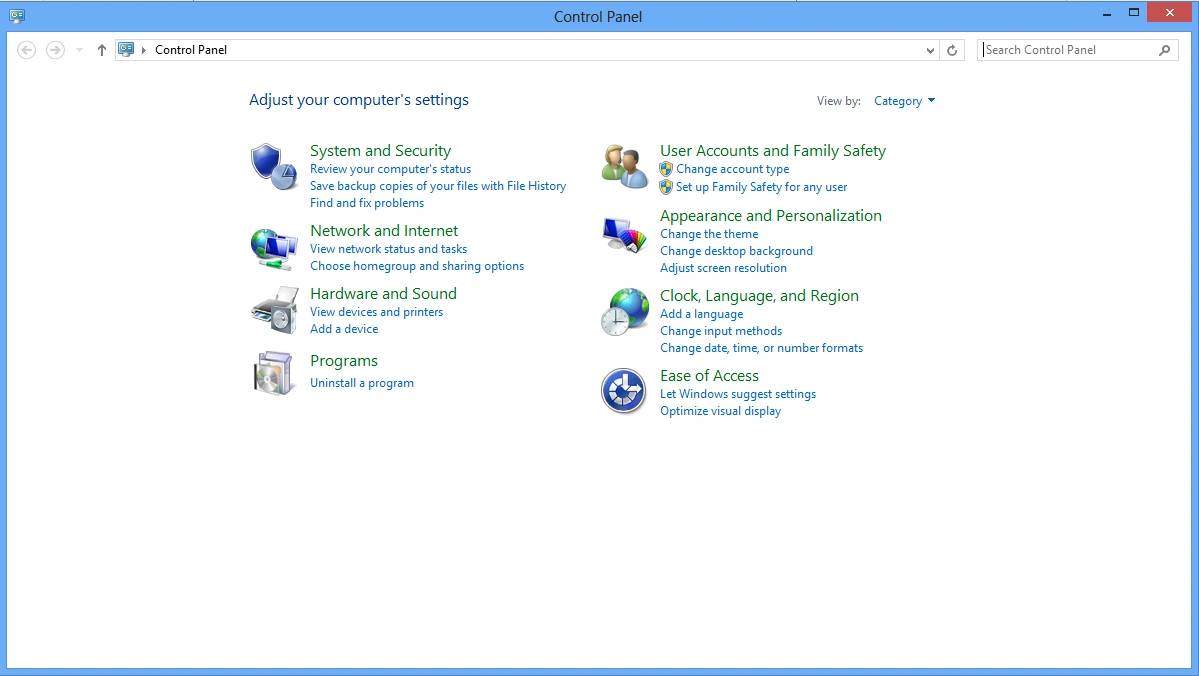The height and width of the screenshot is (676, 1199).
Task: Click Uninstall a program
Action: click(362, 383)
